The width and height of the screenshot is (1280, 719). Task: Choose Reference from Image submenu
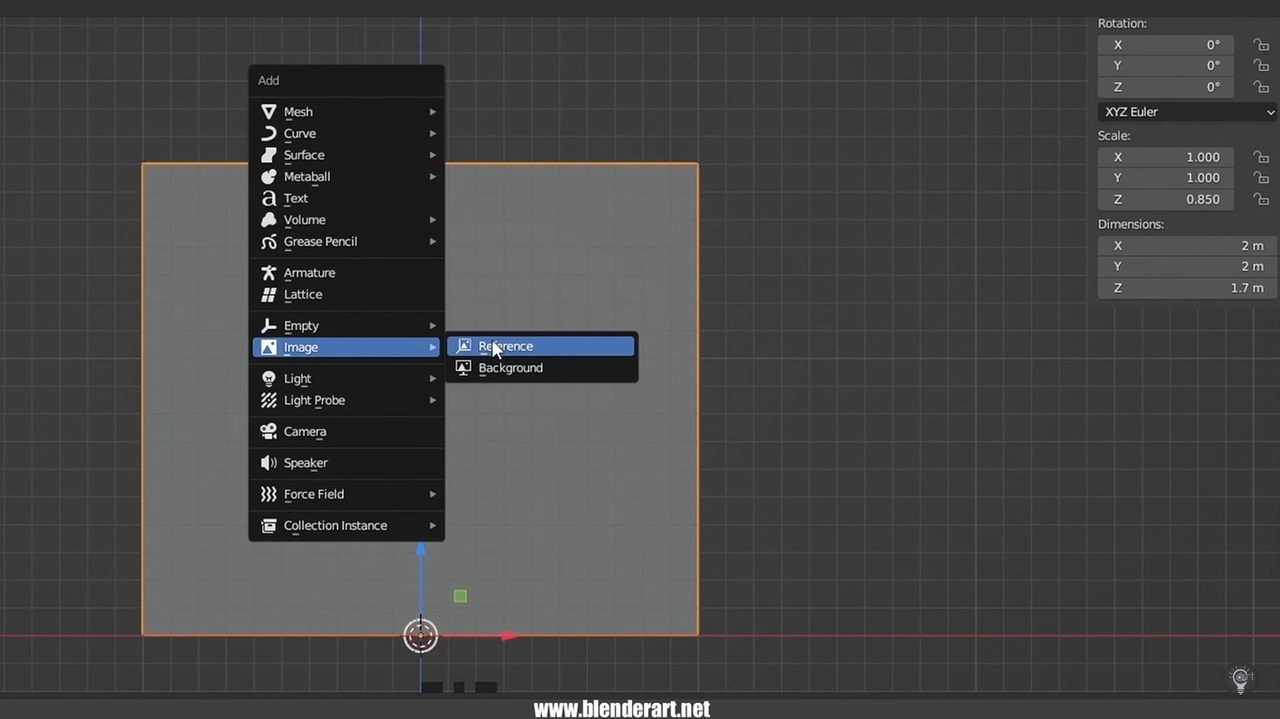(541, 346)
